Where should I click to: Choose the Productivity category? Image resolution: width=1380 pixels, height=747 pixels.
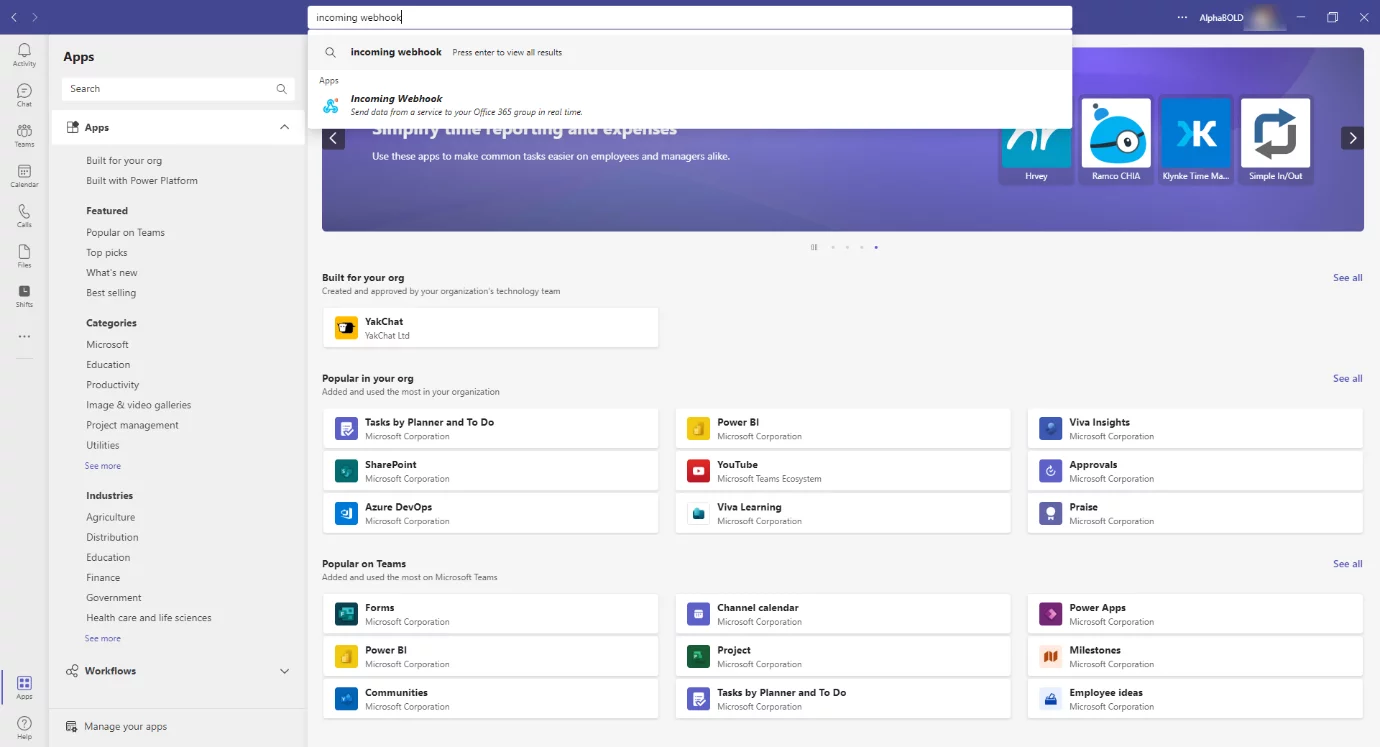pos(113,385)
